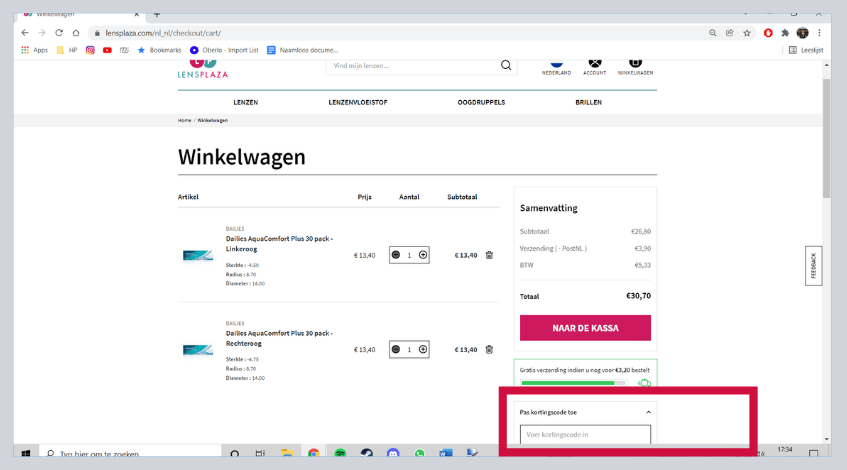Open Discord from the taskbar
This screenshot has width=847, height=470.
393,454
